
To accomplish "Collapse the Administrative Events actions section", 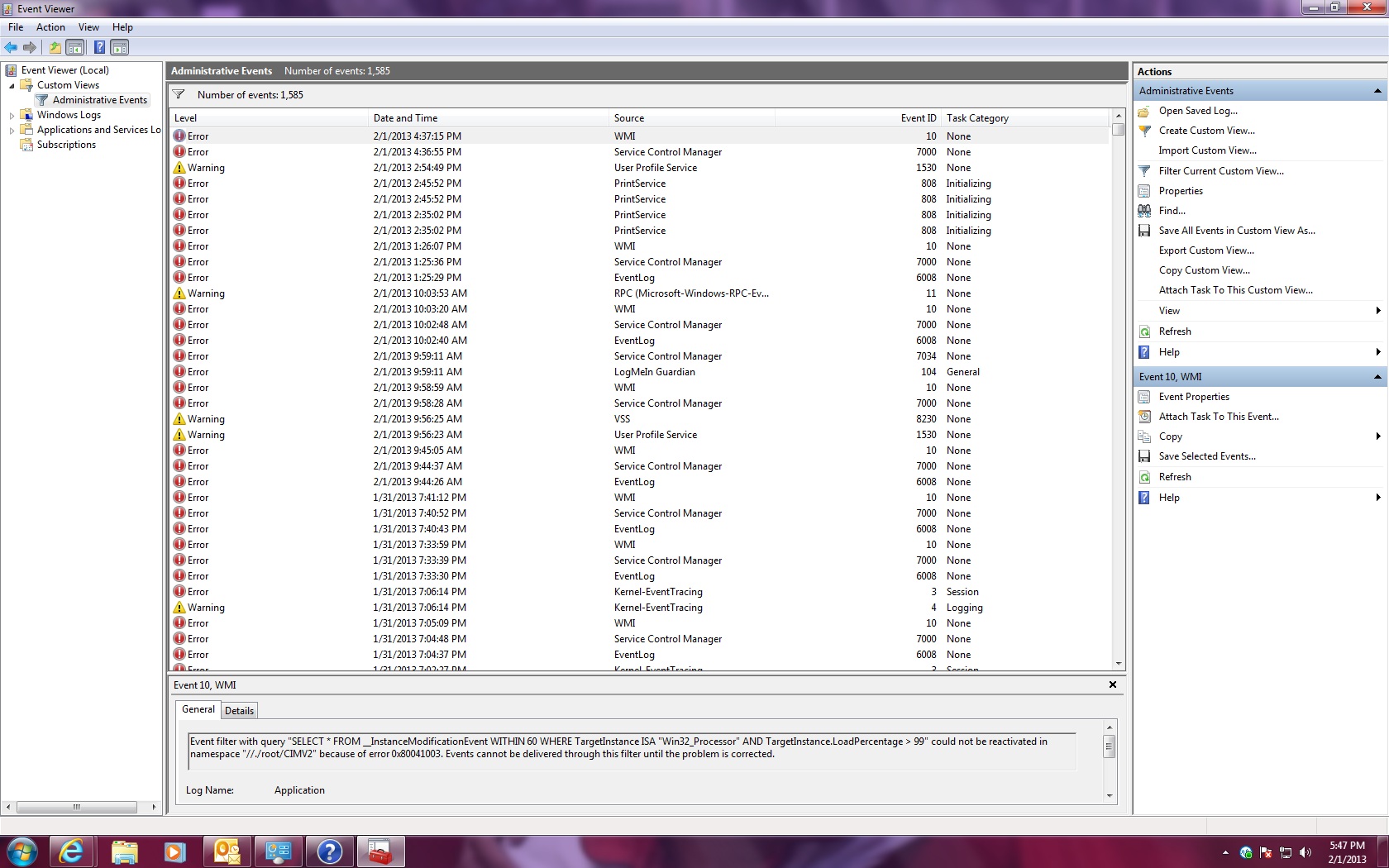I will [x=1377, y=91].
